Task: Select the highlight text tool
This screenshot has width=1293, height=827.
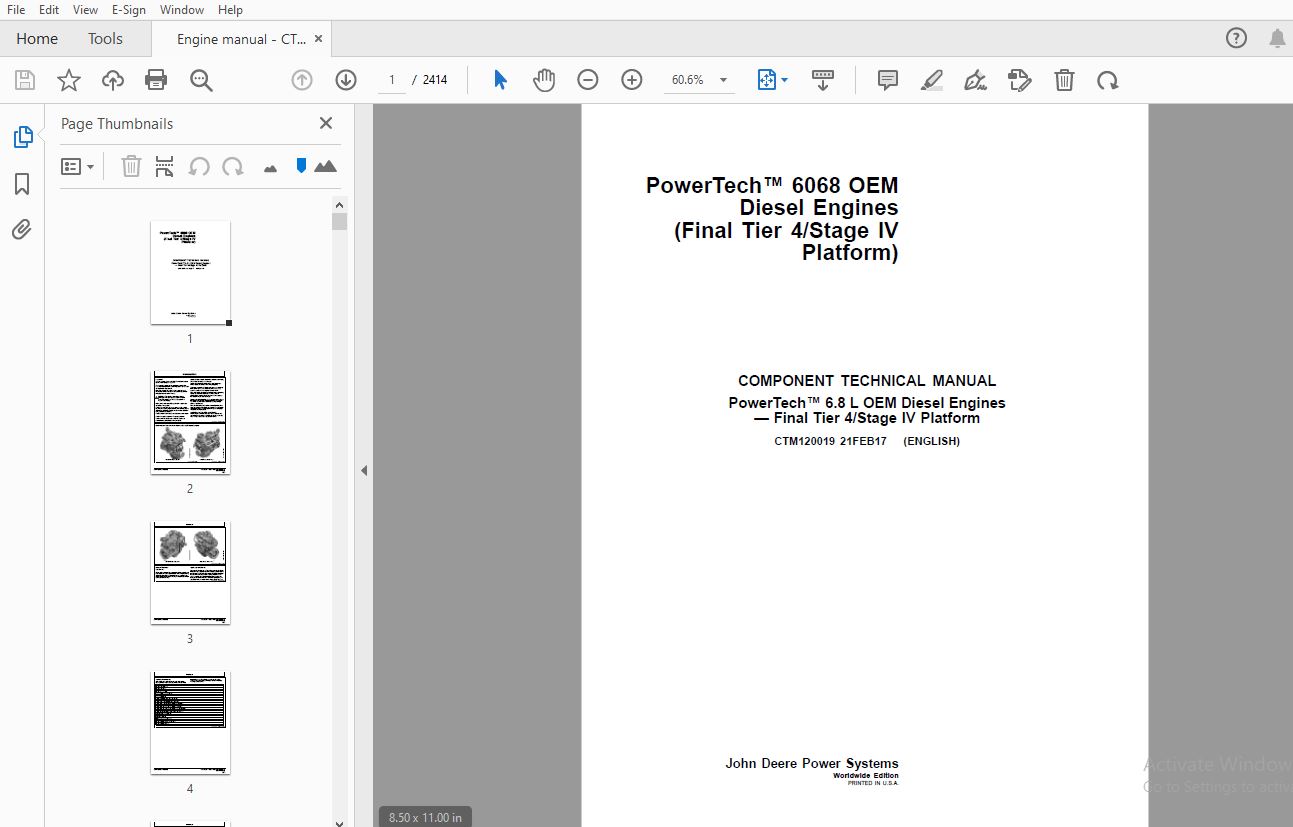Action: pyautogui.click(x=932, y=80)
